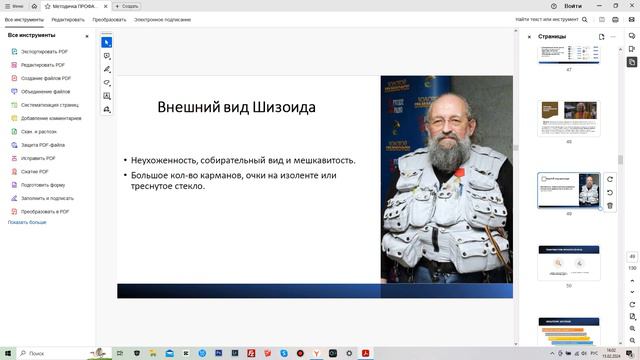Viewport: 640px width, 360px height.
Task: Expand hidden system tray icons
Action: click(552, 353)
